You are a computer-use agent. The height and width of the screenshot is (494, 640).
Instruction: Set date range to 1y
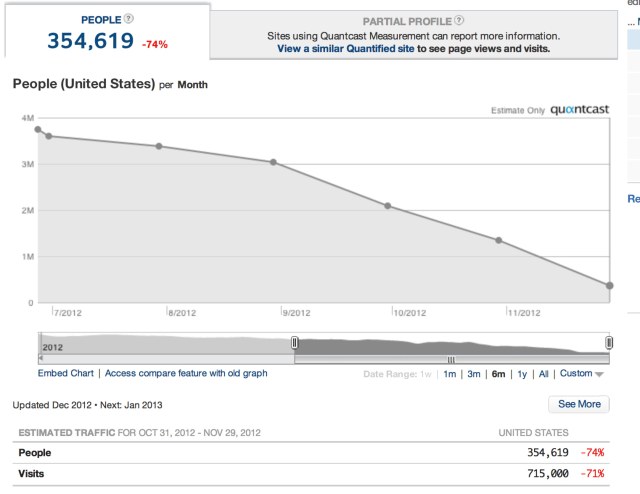pos(521,374)
